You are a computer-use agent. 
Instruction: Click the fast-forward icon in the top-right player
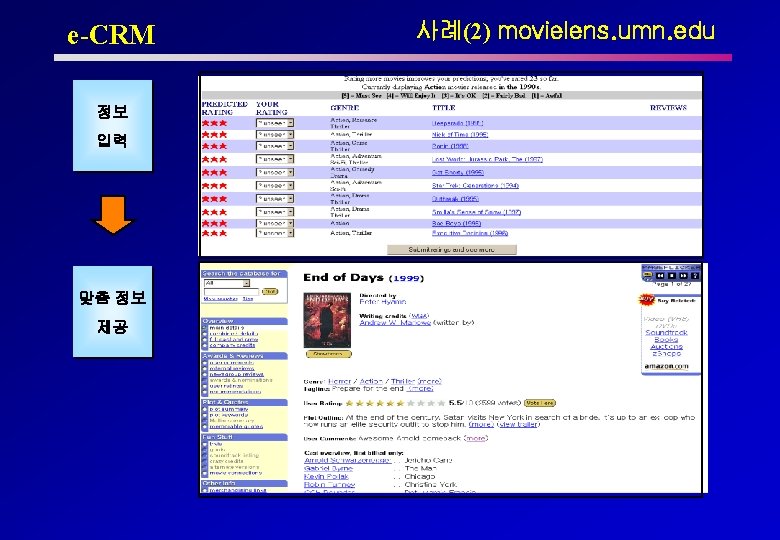(x=683, y=275)
